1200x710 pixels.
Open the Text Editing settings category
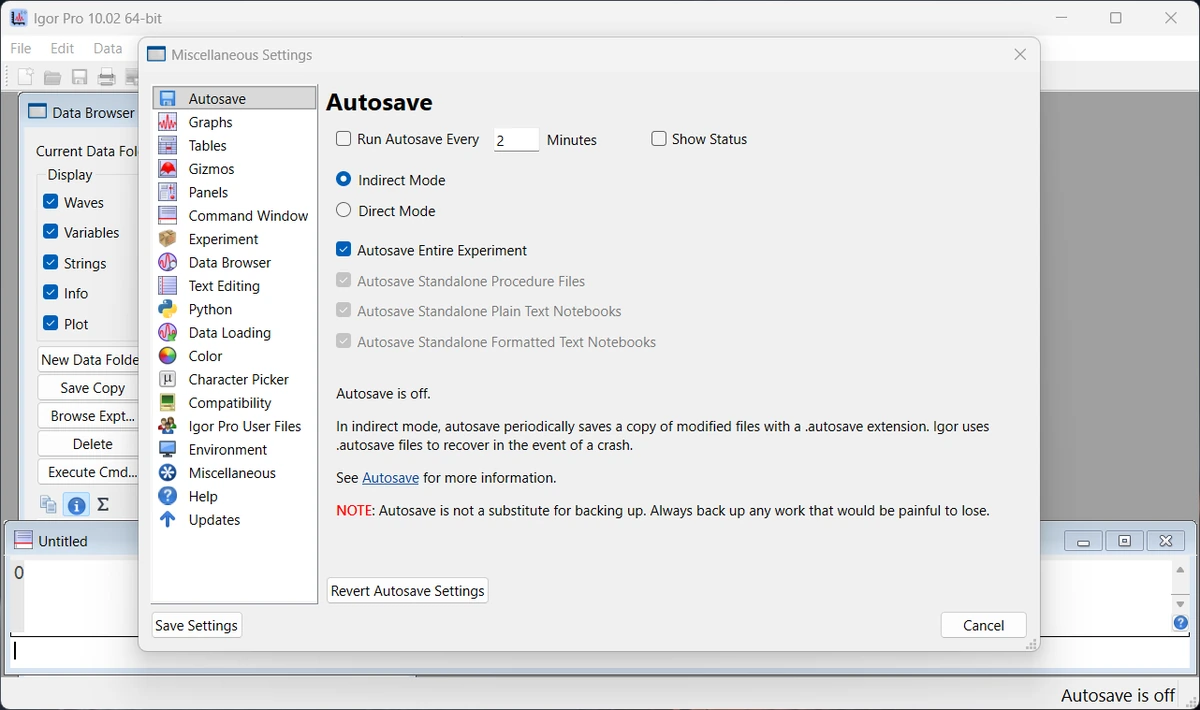pyautogui.click(x=234, y=285)
